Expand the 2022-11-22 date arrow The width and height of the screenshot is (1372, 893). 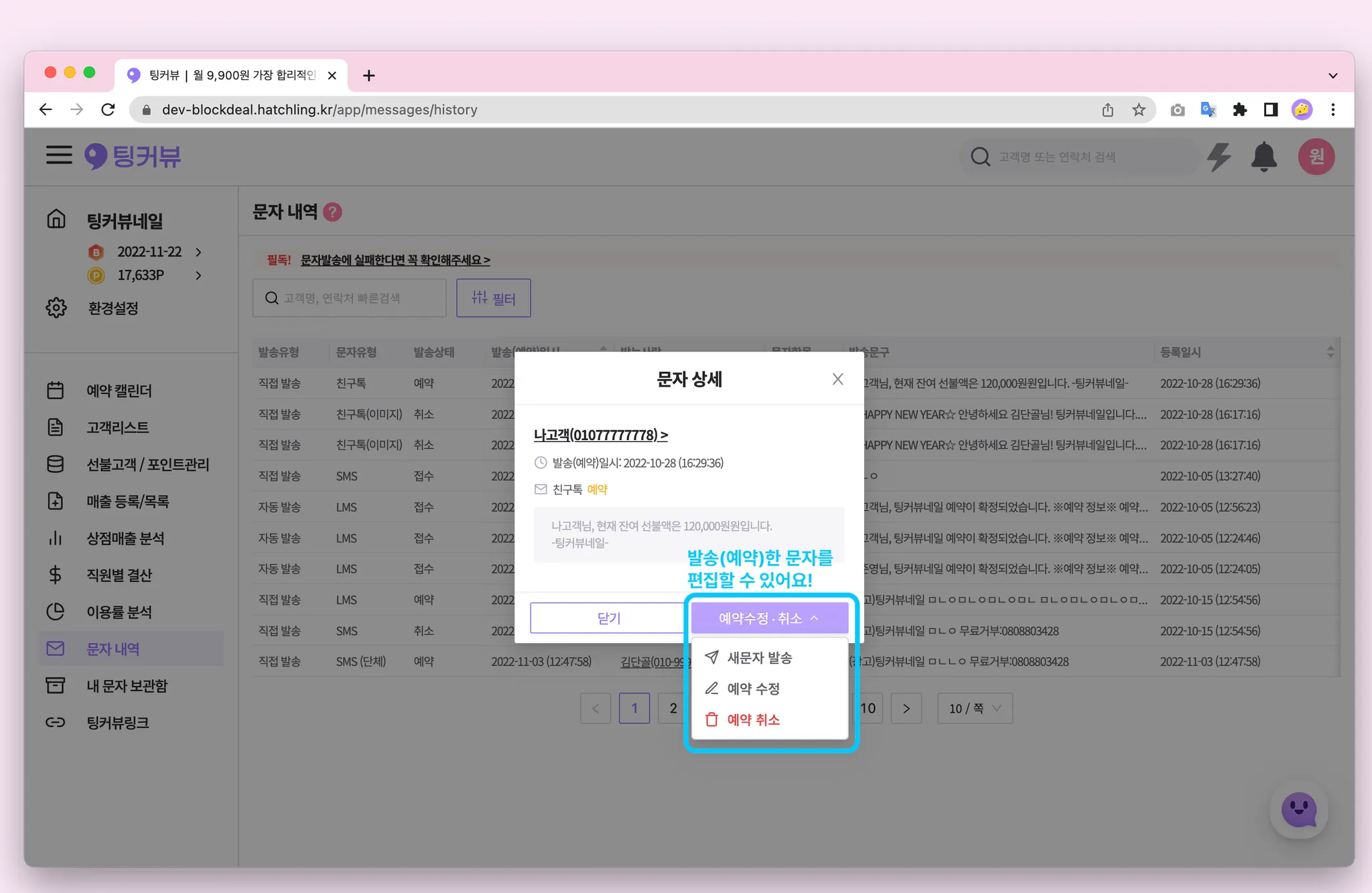198,252
